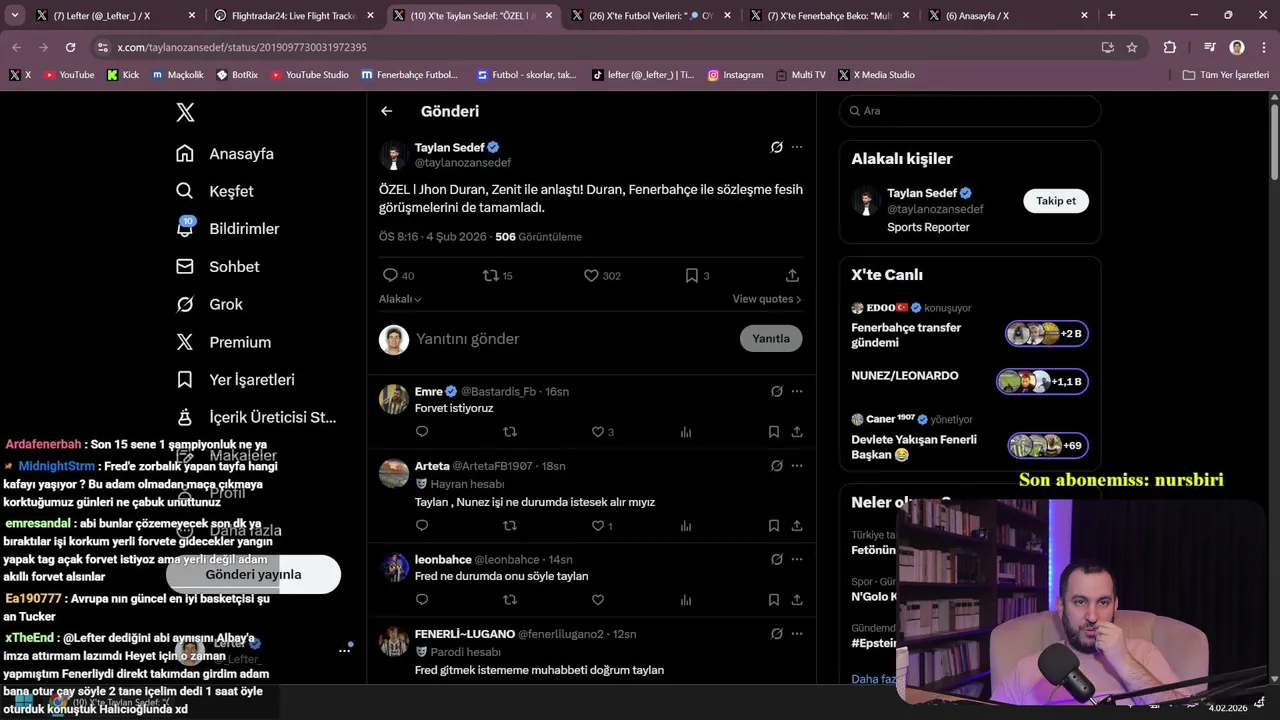Open Anasayfa in the sidebar
This screenshot has width=1280, height=720.
pos(225,154)
